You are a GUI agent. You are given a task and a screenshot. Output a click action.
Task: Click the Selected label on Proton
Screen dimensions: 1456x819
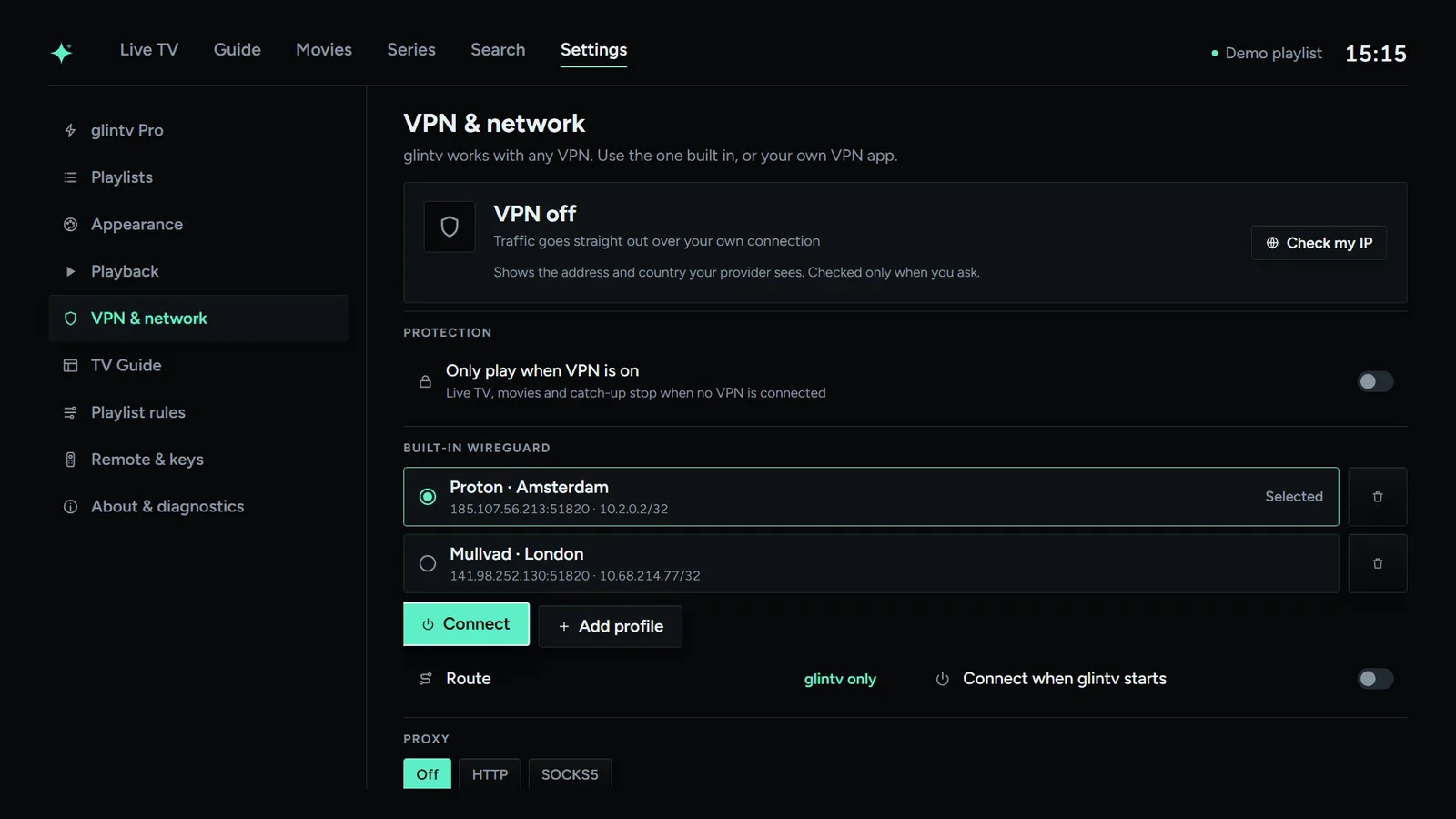1293,497
